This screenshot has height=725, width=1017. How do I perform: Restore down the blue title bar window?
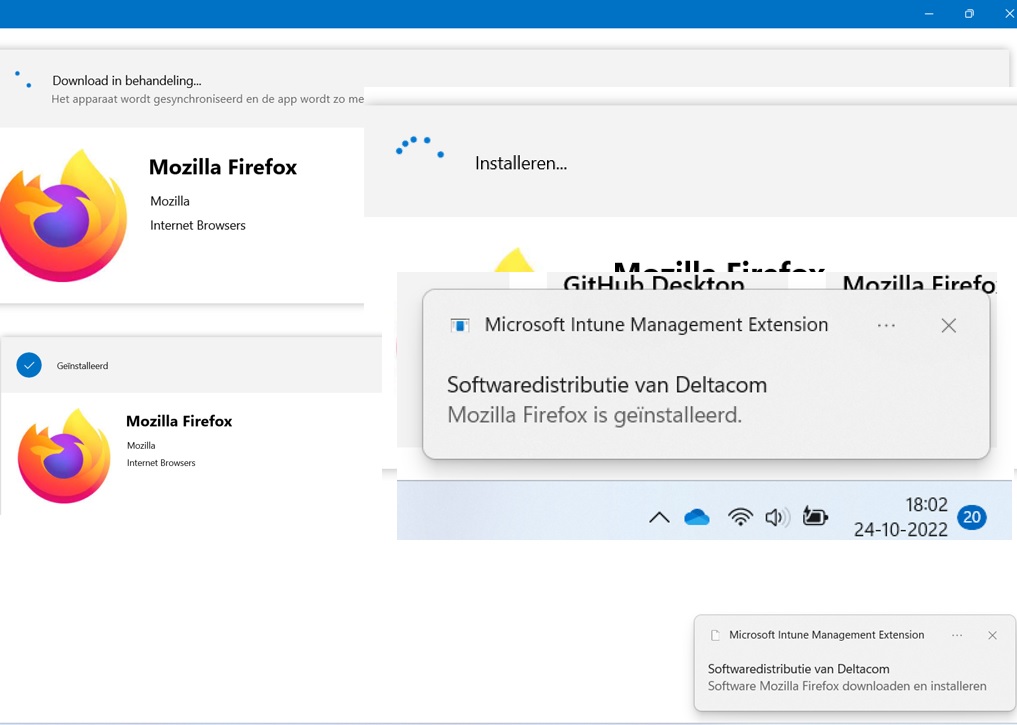(x=969, y=14)
